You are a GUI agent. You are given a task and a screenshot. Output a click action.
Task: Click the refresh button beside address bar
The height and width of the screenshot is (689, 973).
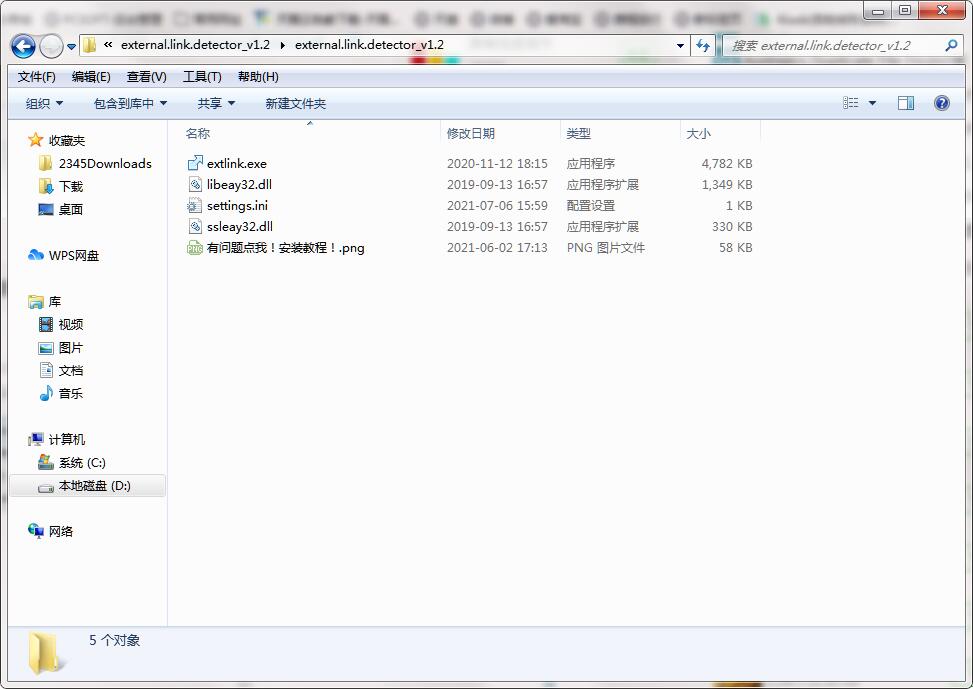(703, 45)
